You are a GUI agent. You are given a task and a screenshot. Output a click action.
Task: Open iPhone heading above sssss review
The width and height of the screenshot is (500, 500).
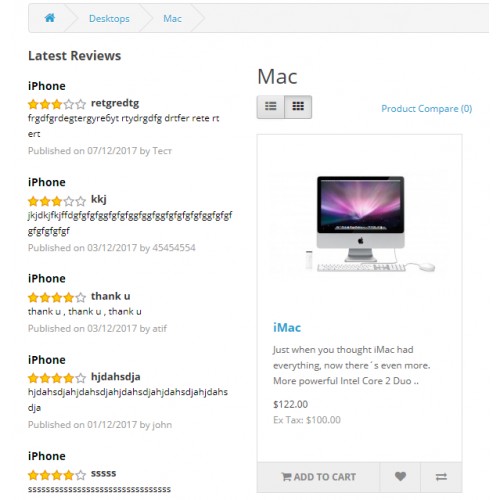pyautogui.click(x=47, y=456)
